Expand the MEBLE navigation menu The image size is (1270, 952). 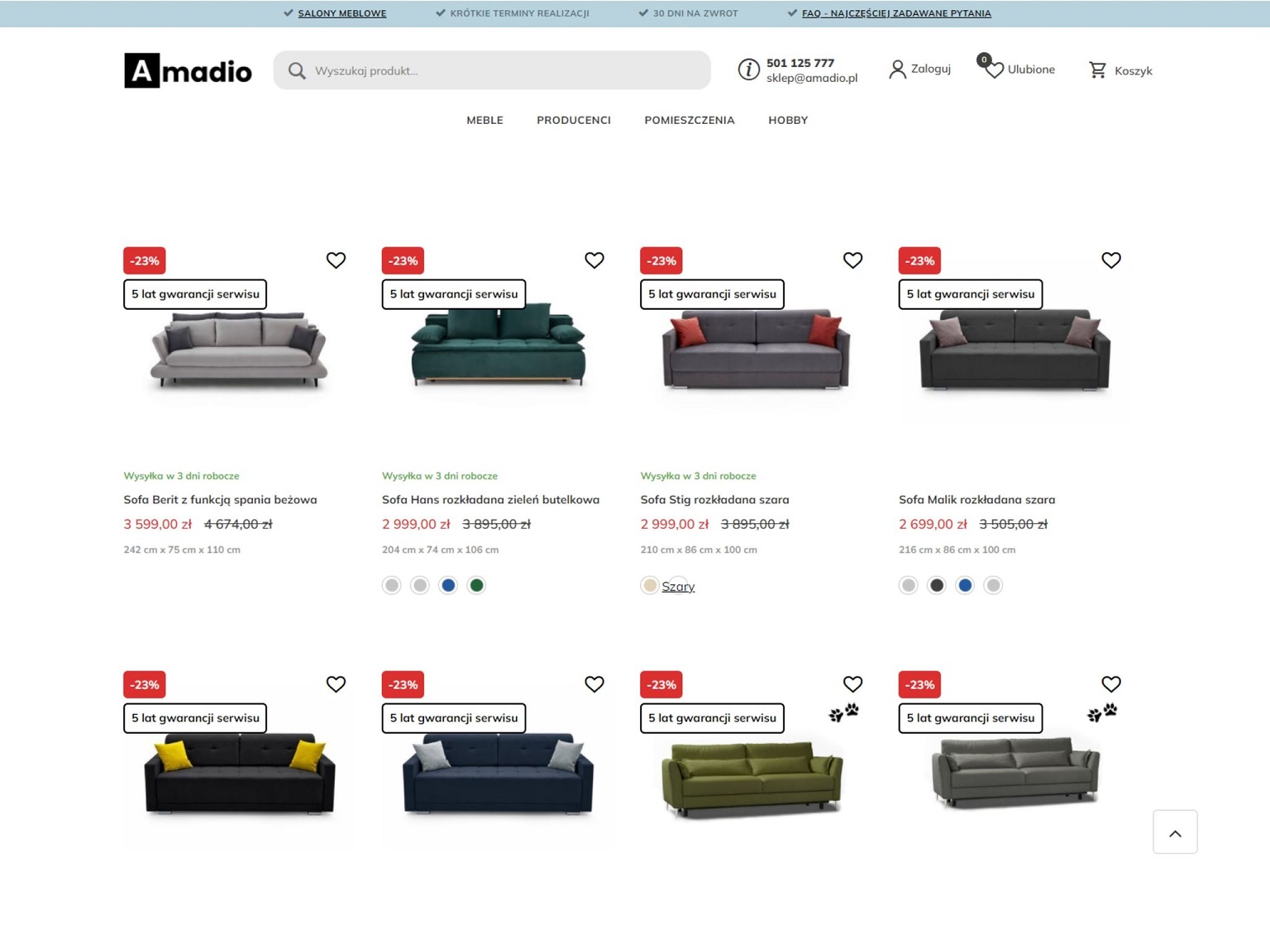[x=485, y=120]
